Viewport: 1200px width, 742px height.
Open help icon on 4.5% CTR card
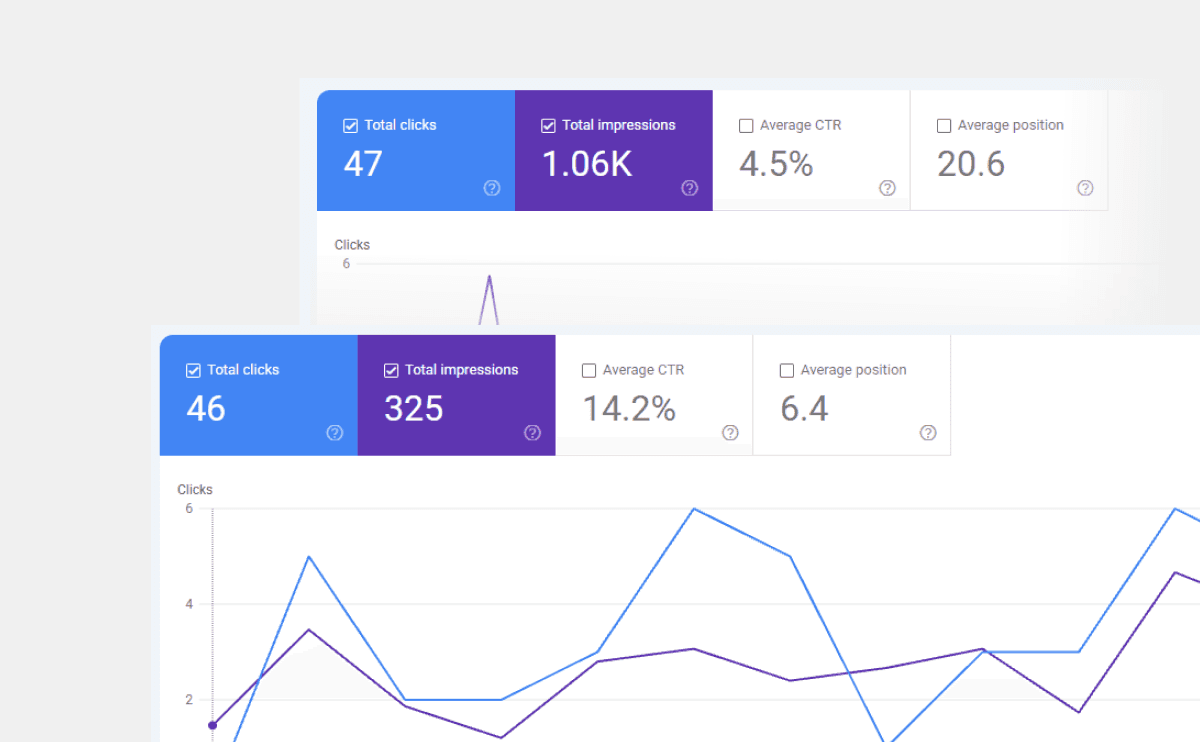[887, 188]
